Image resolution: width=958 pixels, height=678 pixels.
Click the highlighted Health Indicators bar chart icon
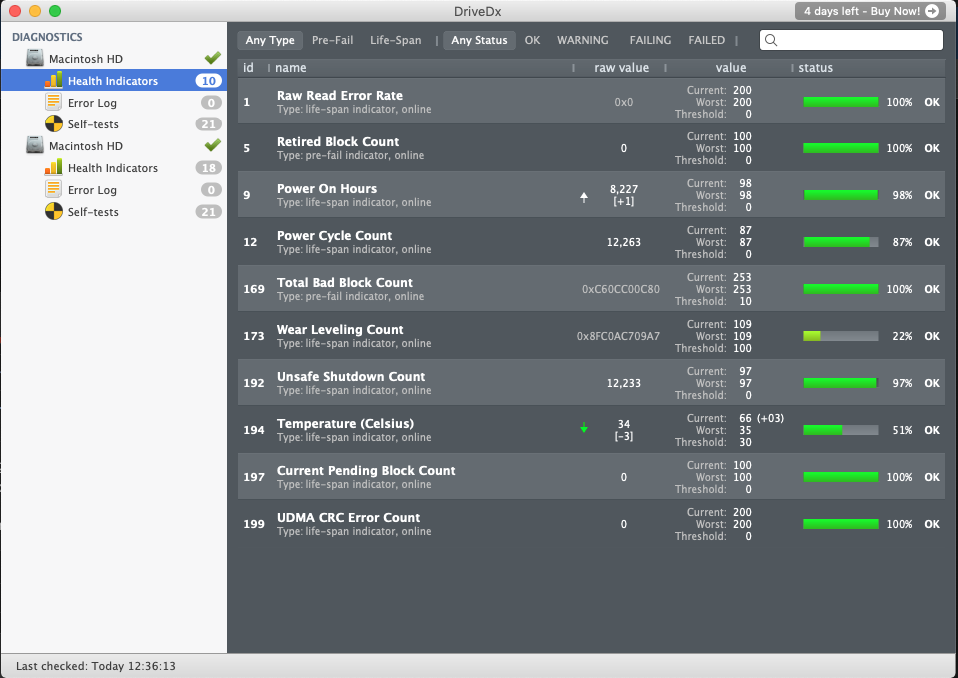click(54, 81)
